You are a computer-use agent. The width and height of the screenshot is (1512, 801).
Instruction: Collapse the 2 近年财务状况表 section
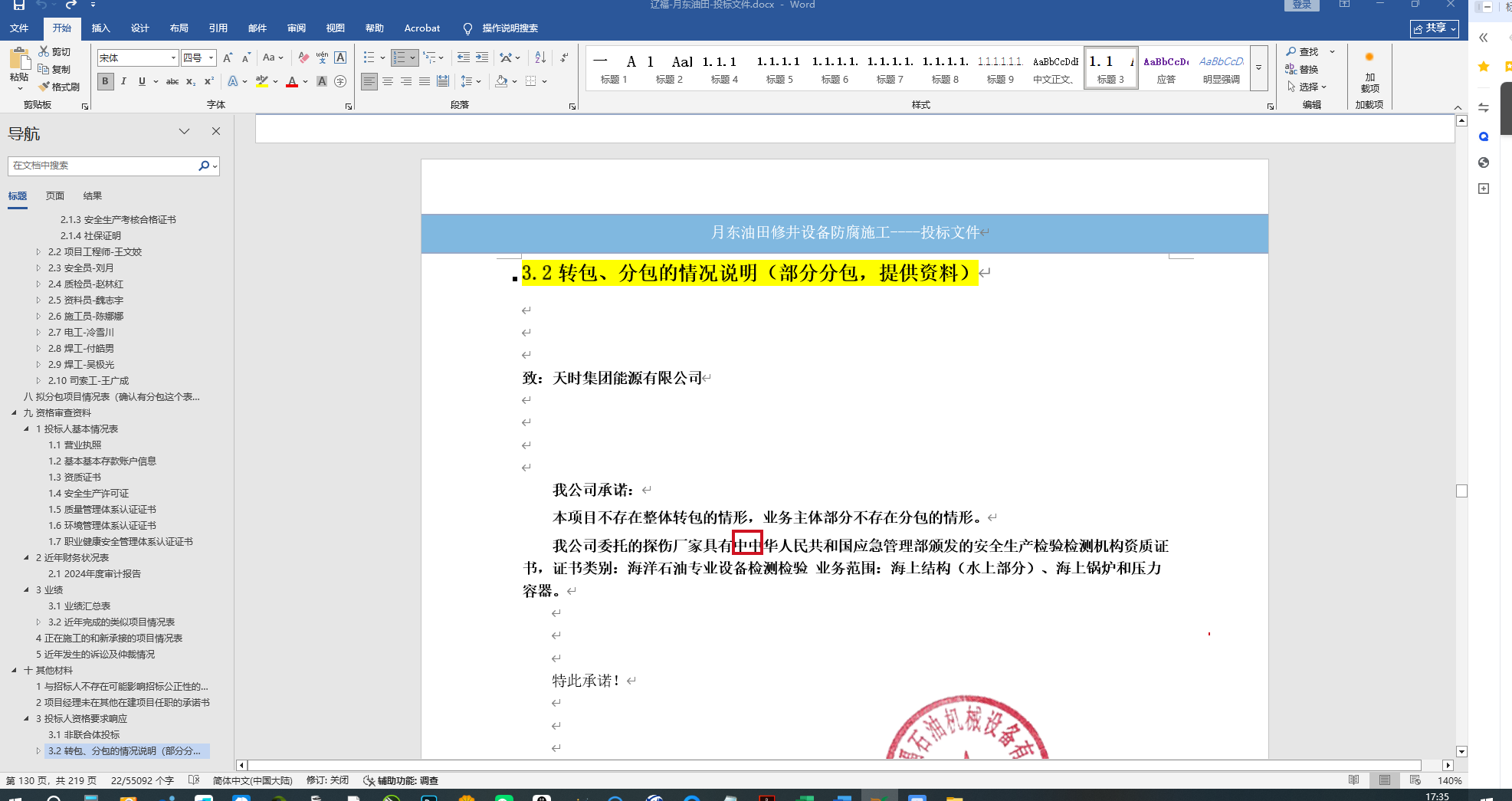[x=26, y=557]
